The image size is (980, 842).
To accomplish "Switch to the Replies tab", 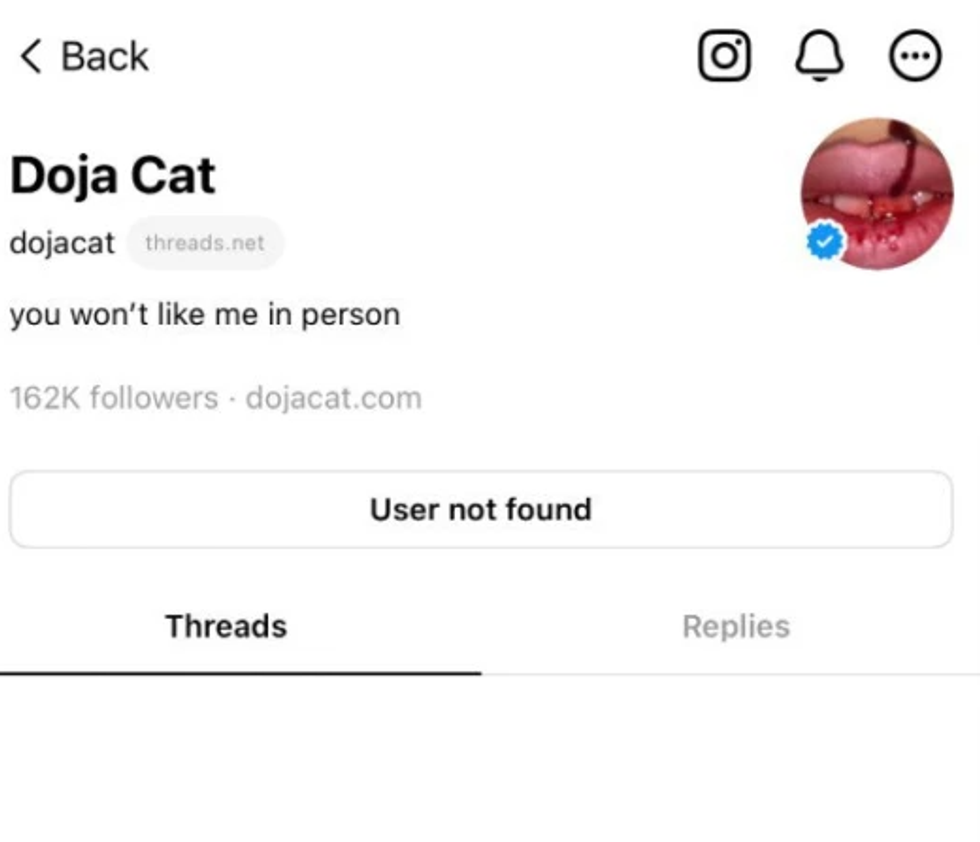I will click(x=736, y=626).
